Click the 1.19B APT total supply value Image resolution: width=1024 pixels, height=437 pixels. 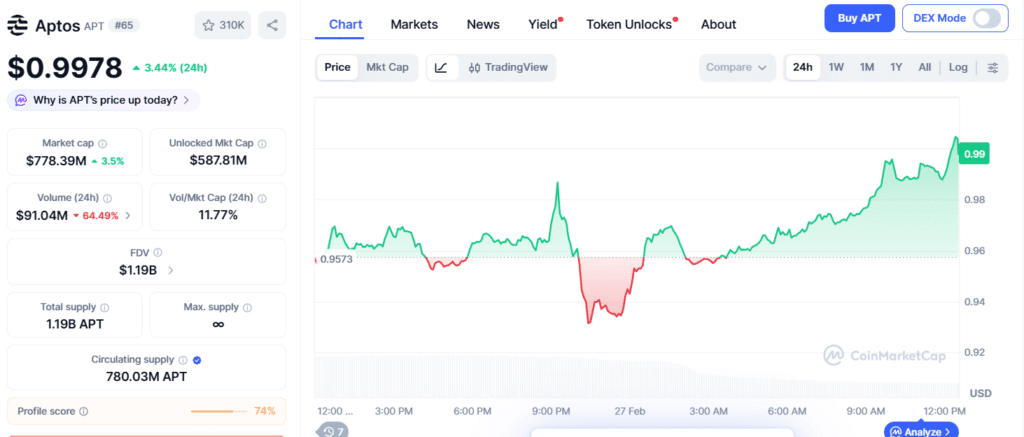[74, 324]
